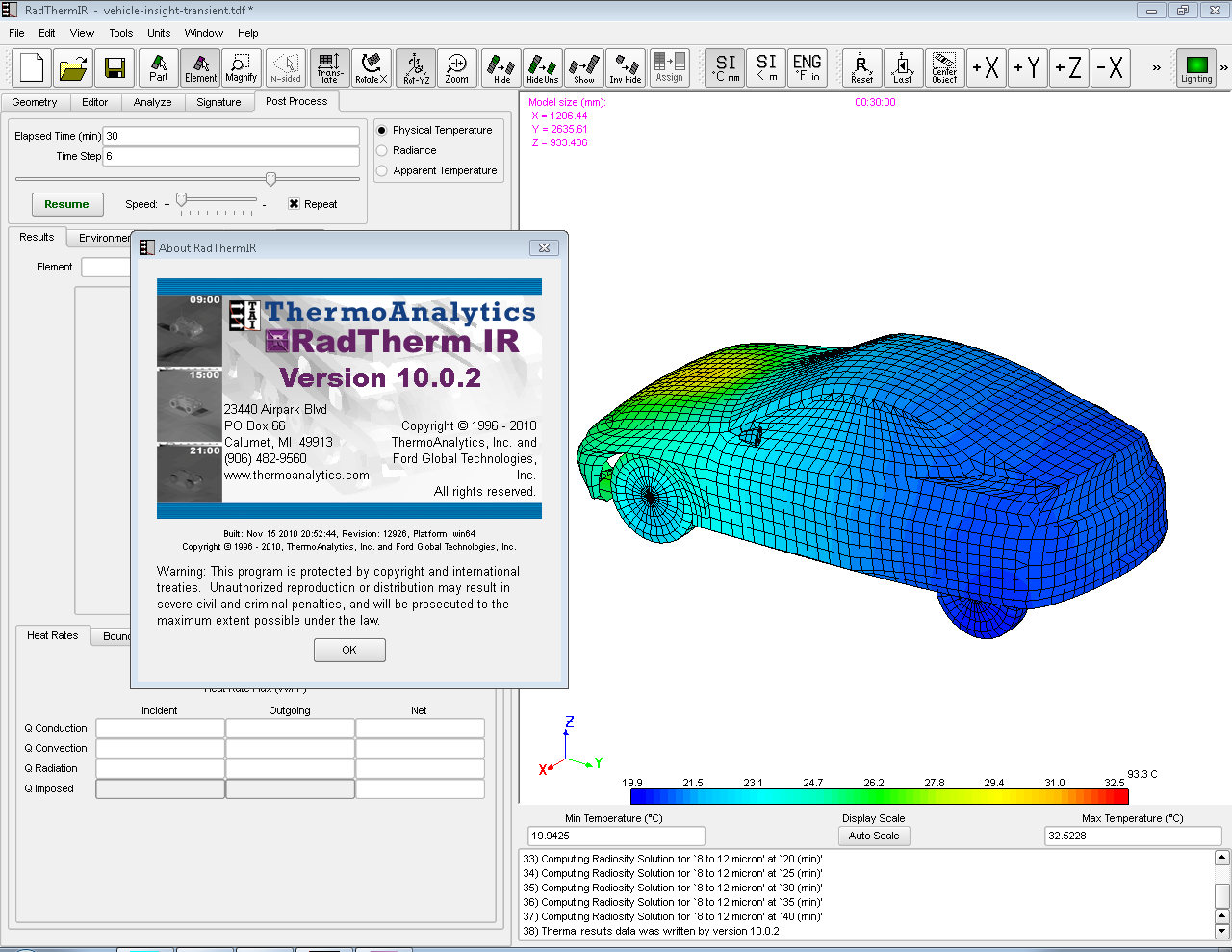Switch to the Signature tab
This screenshot has width=1232, height=952.
219,102
